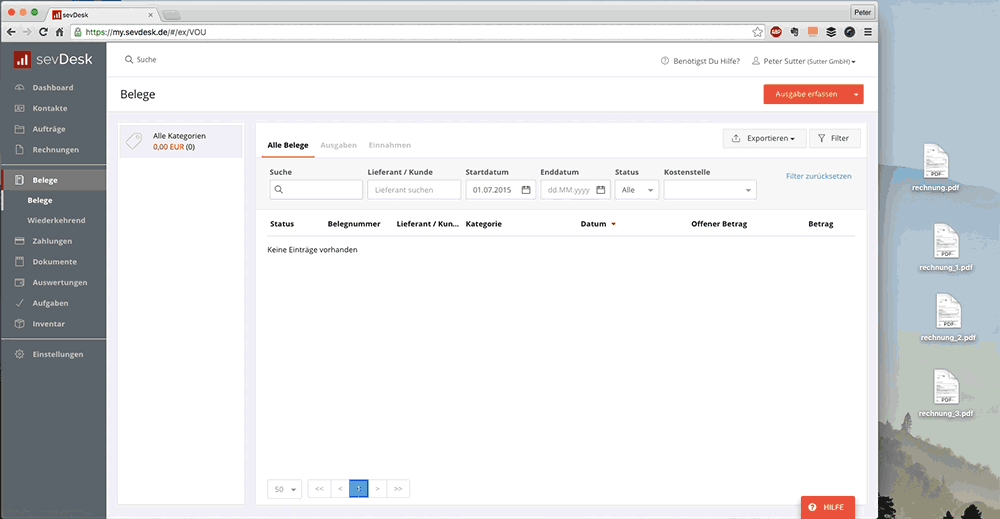Sort by Kategorie column header
Image resolution: width=1000 pixels, height=519 pixels.
(x=483, y=224)
